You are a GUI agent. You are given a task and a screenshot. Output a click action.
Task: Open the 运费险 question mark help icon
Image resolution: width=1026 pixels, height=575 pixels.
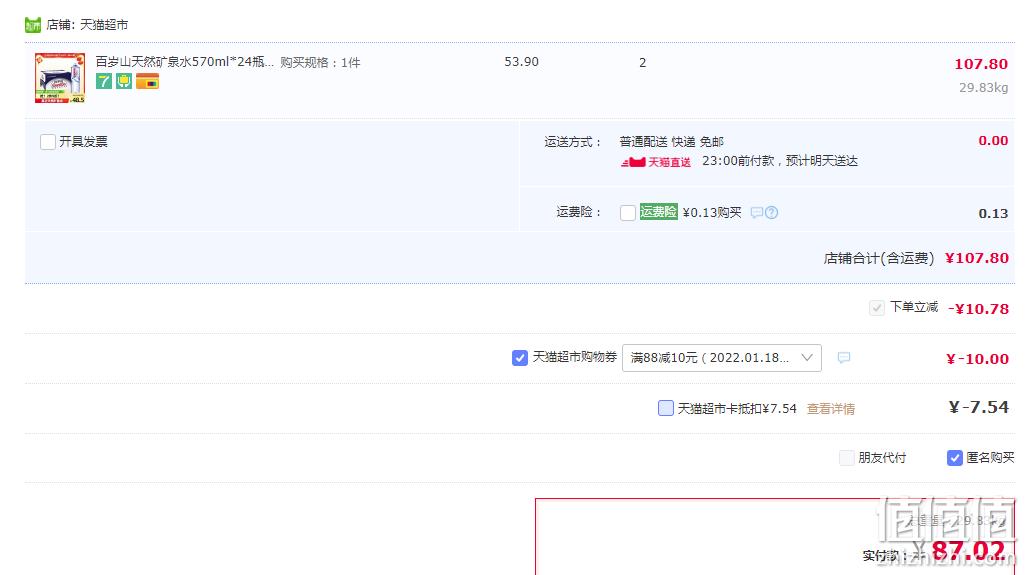tap(771, 213)
